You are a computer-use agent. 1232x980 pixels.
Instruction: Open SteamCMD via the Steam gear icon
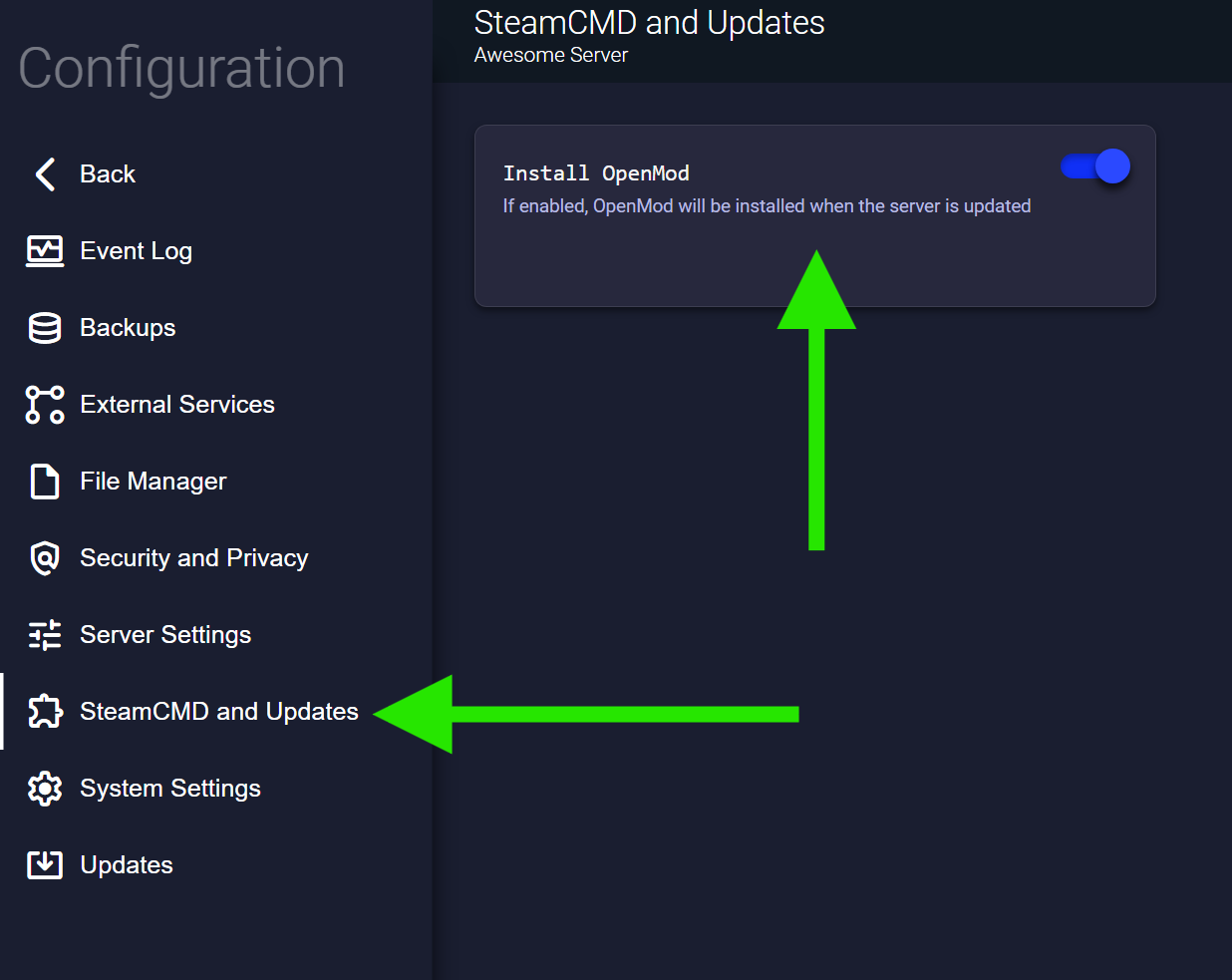[x=45, y=712]
